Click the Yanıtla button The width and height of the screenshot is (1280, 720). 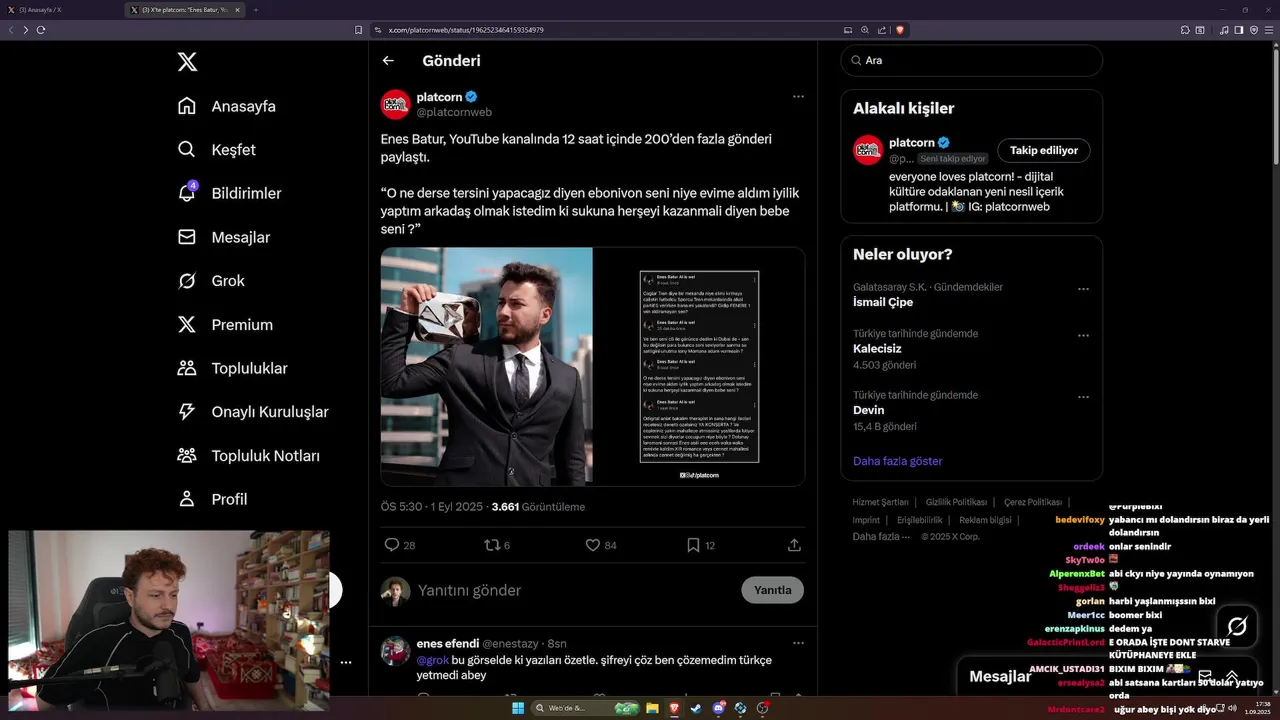point(772,590)
